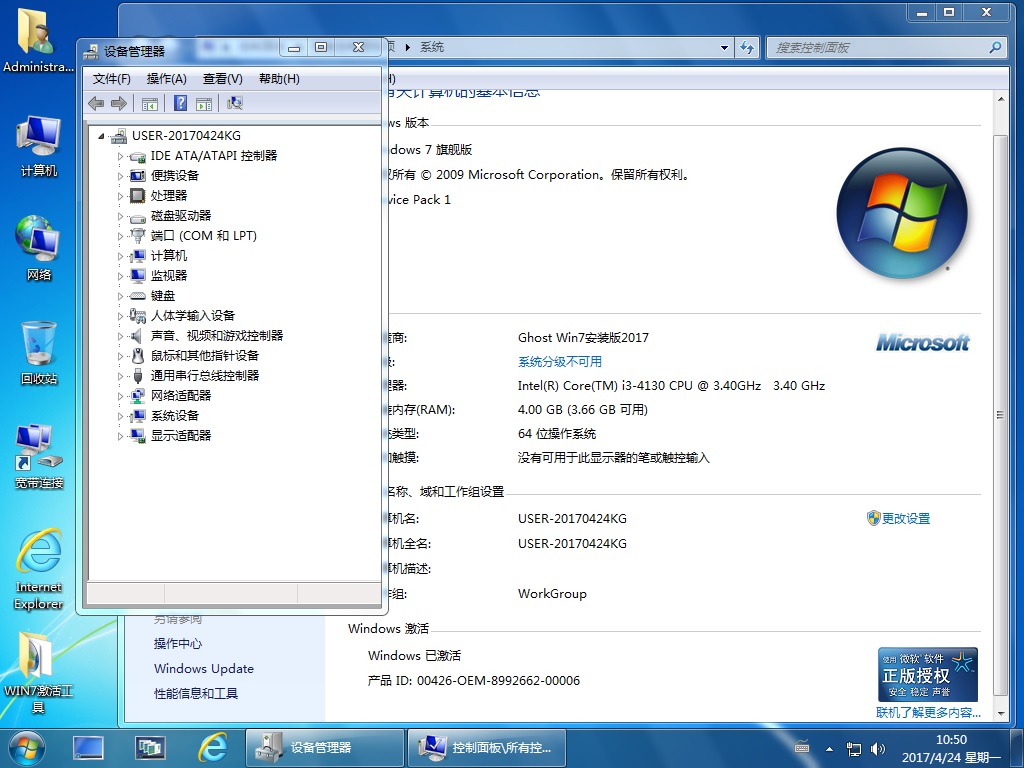Viewport: 1024px width, 768px height.
Task: Expand the 网络适配器 device category
Action: pos(119,395)
